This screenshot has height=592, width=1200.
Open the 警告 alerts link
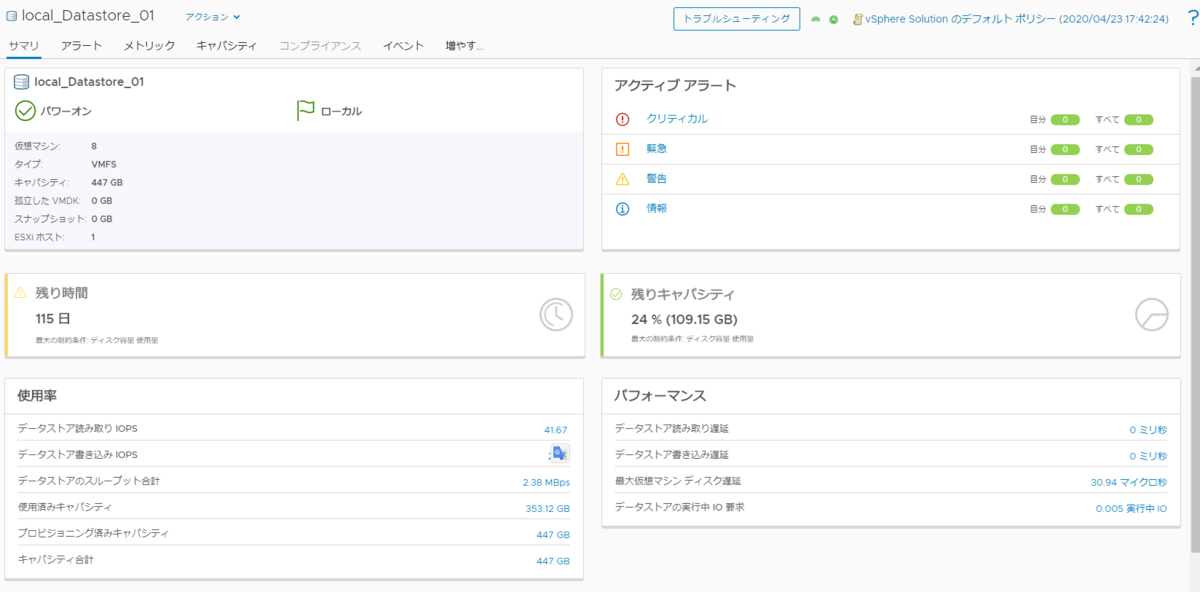click(x=657, y=179)
